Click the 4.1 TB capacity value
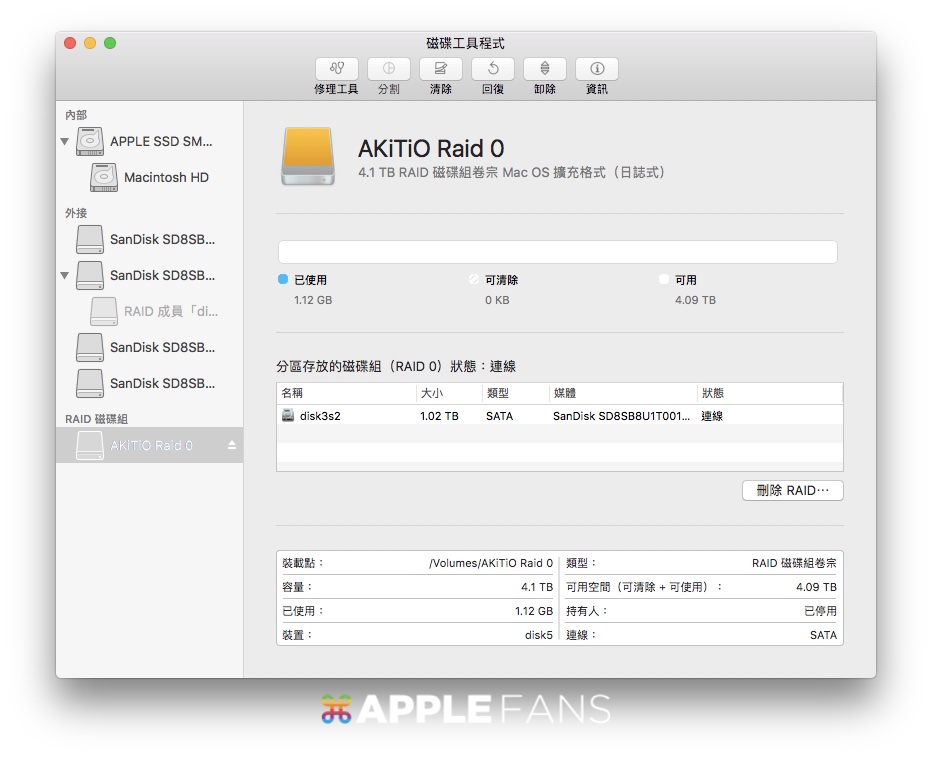932x758 pixels. [x=537, y=587]
